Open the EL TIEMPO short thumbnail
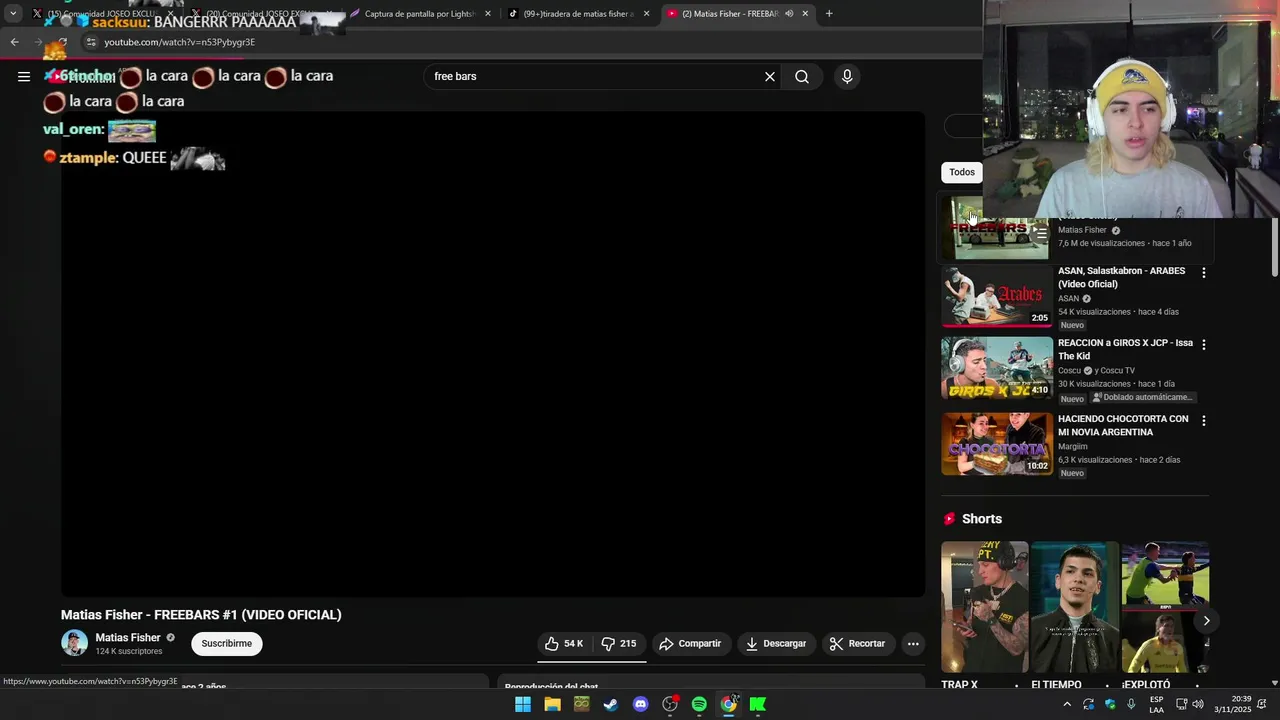 (x=1075, y=607)
